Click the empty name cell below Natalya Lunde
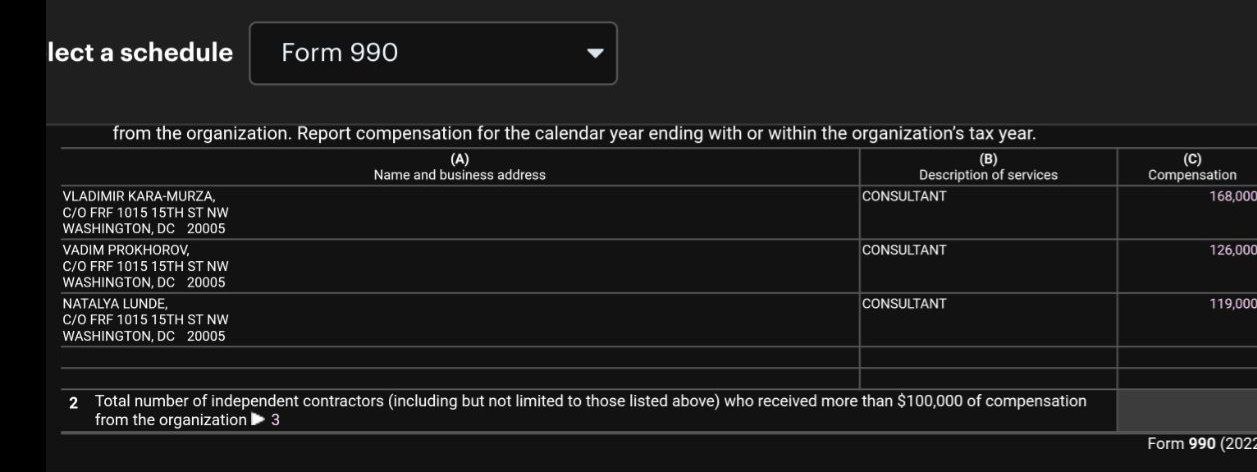Image resolution: width=1257 pixels, height=472 pixels. pyautogui.click(x=460, y=357)
